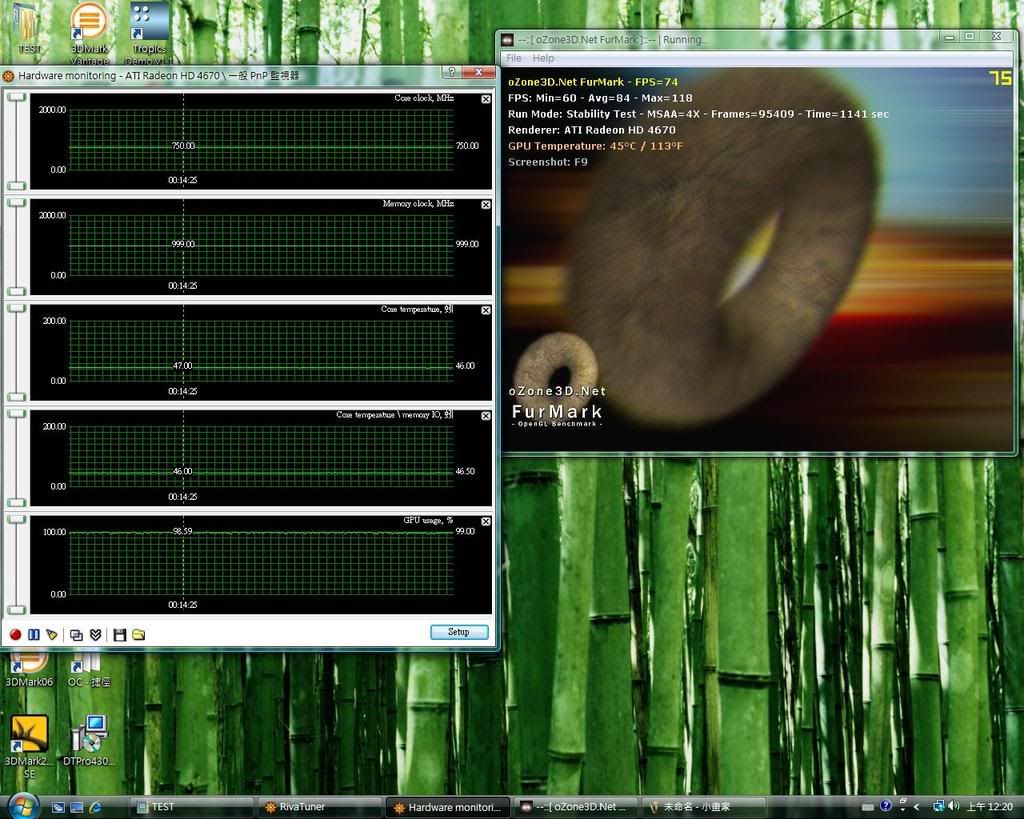Adjust the Core clock graph top slider handle

click(16, 97)
